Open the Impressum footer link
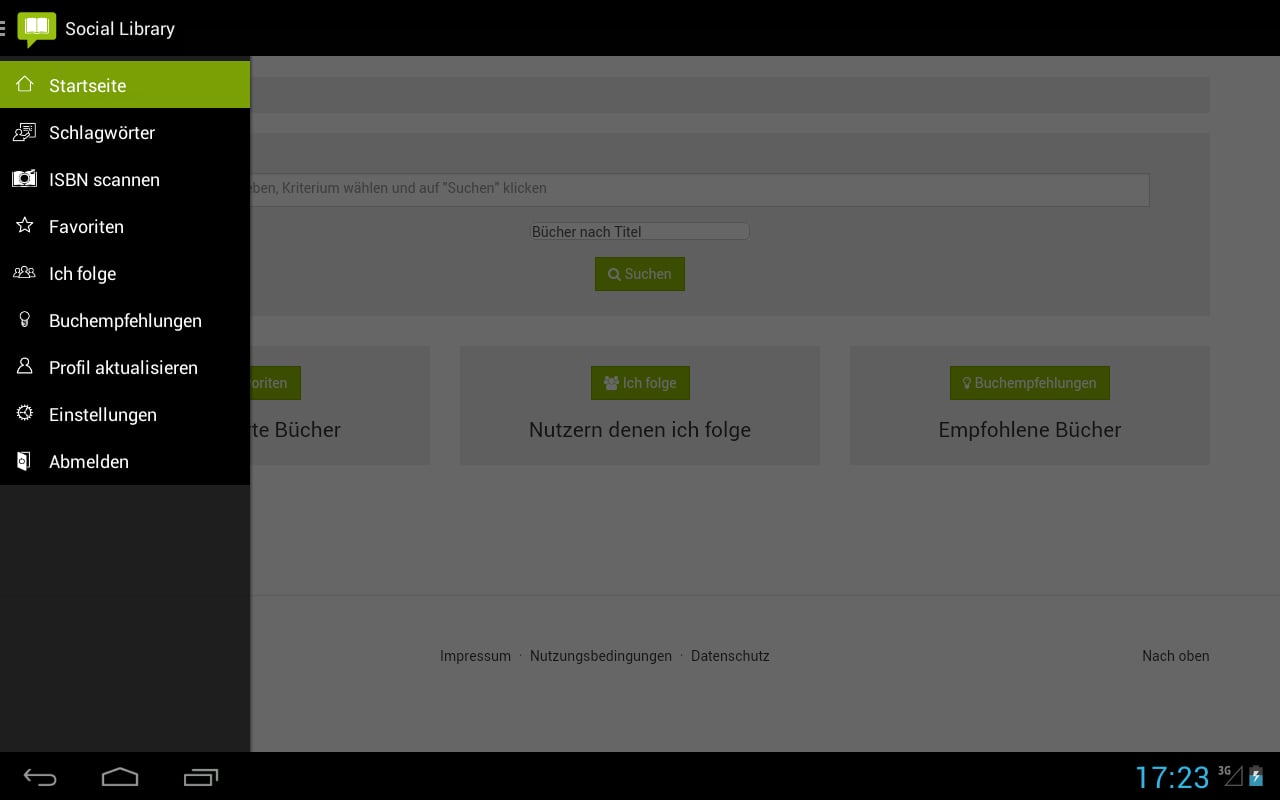This screenshot has width=1280, height=800. point(475,656)
